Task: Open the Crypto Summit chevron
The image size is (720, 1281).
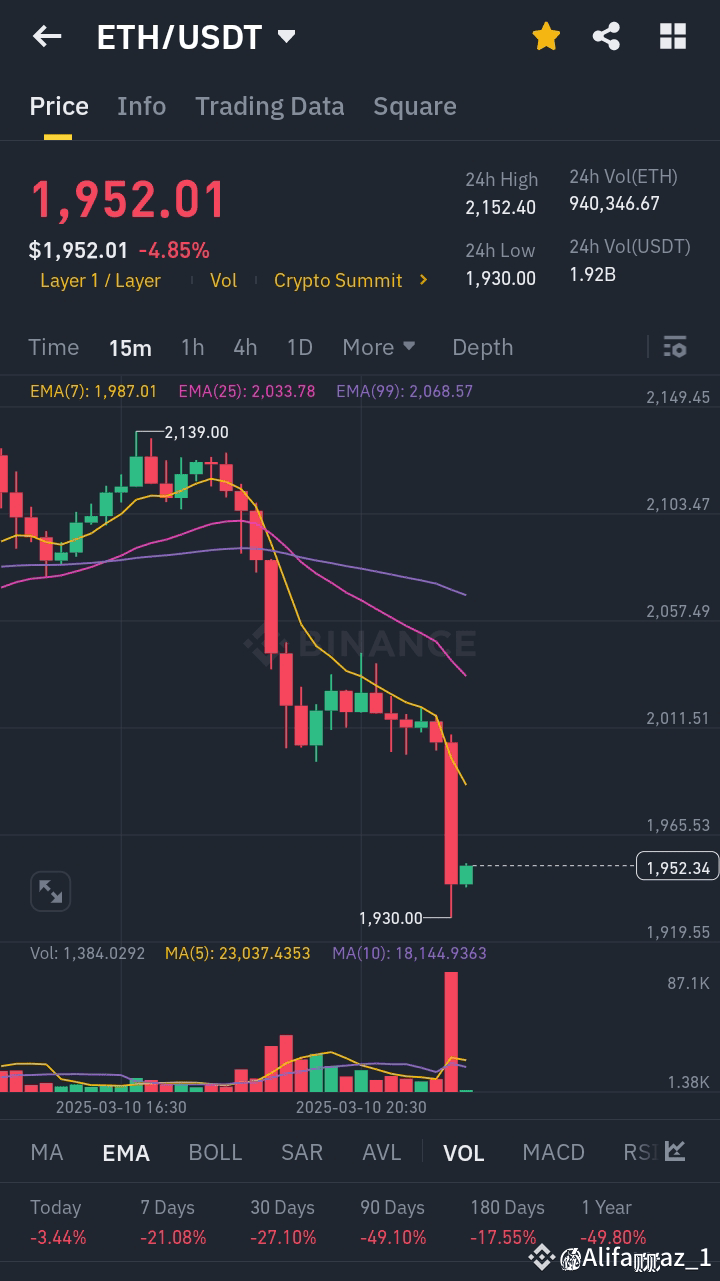Action: [x=422, y=281]
